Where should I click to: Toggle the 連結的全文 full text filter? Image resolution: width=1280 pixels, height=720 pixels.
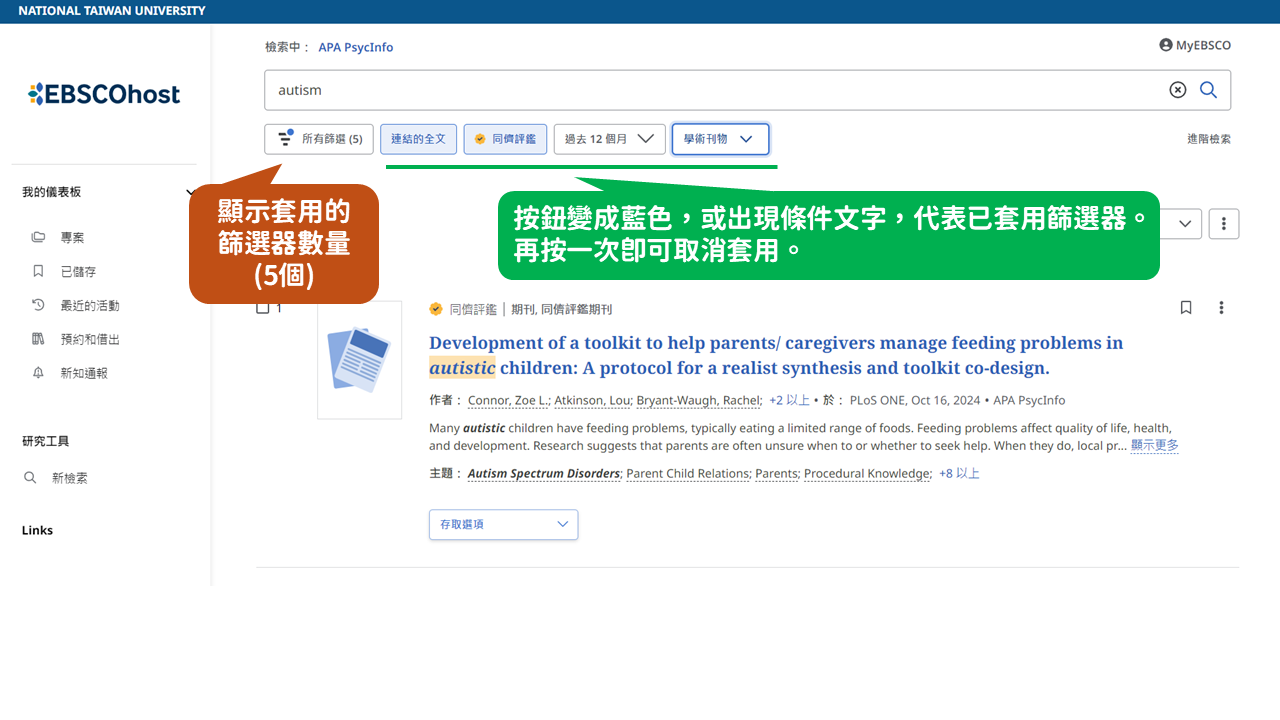[418, 139]
